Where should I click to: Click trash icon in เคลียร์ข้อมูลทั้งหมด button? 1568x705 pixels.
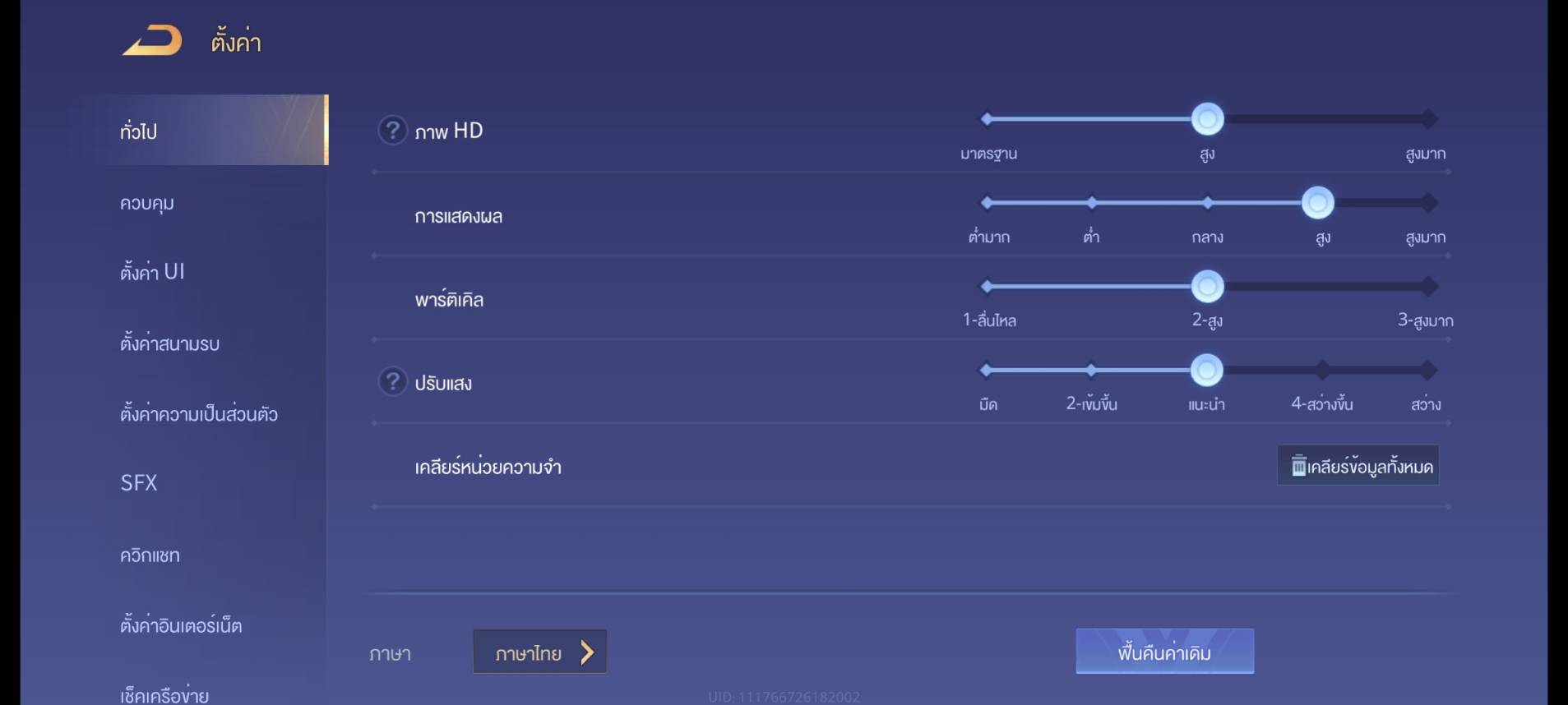[1298, 466]
